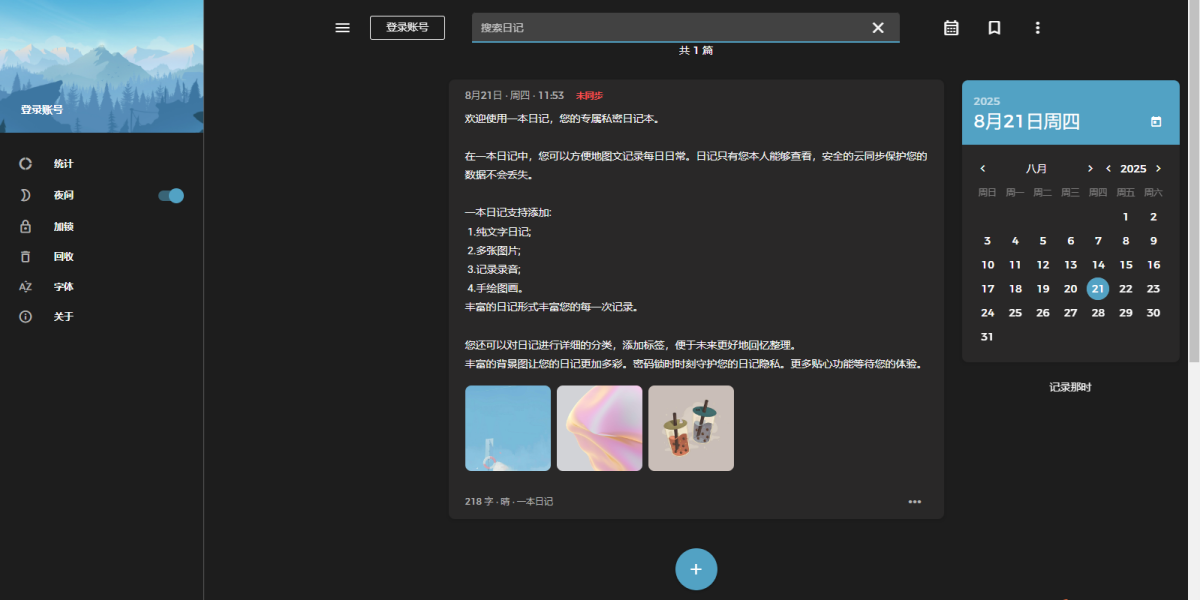This screenshot has width=1200, height=600.
Task: Go to previous month in calendar
Action: click(983, 169)
